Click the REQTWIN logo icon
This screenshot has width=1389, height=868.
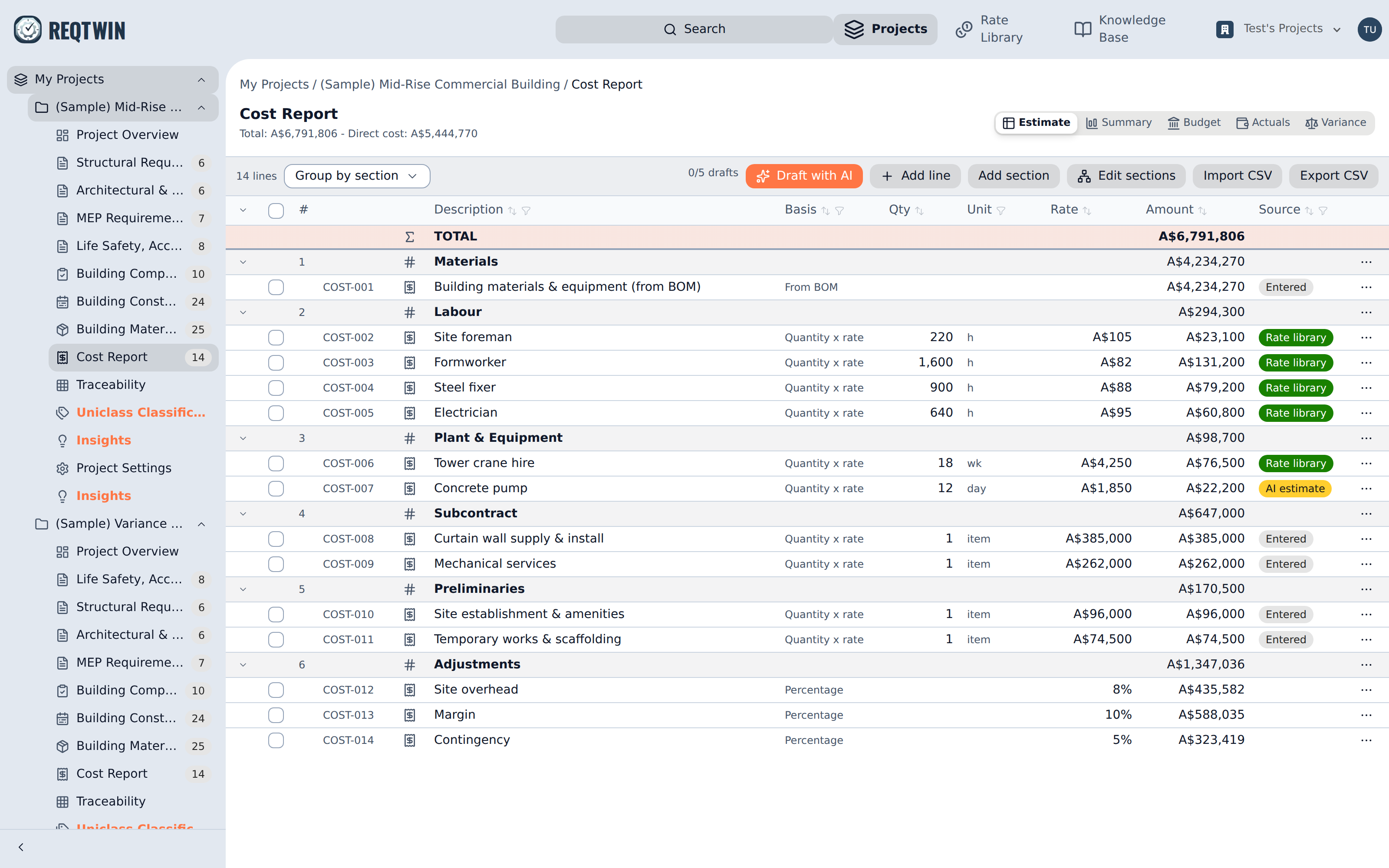point(27,29)
